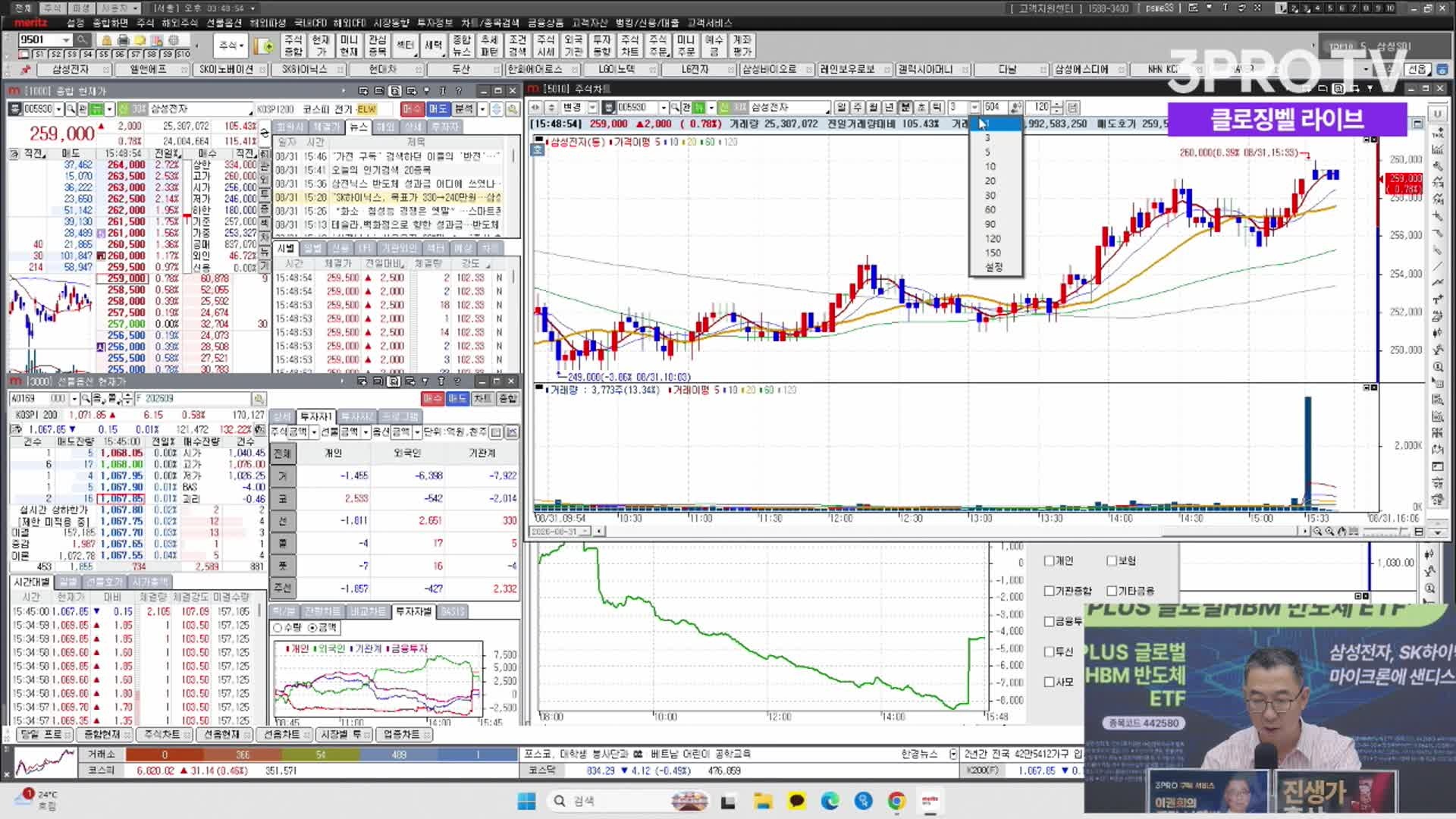Image resolution: width=1456 pixels, height=819 pixels.
Task: Open the 주식종합 toolbar shortcut
Action: [293, 45]
